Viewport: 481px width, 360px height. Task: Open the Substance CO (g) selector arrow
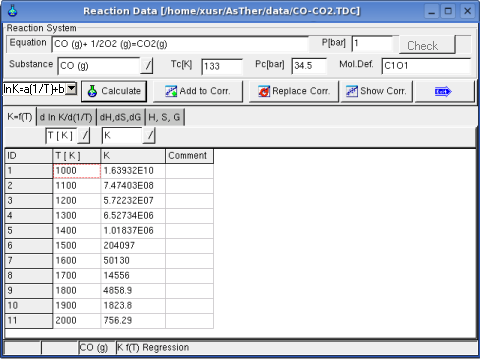tap(147, 66)
